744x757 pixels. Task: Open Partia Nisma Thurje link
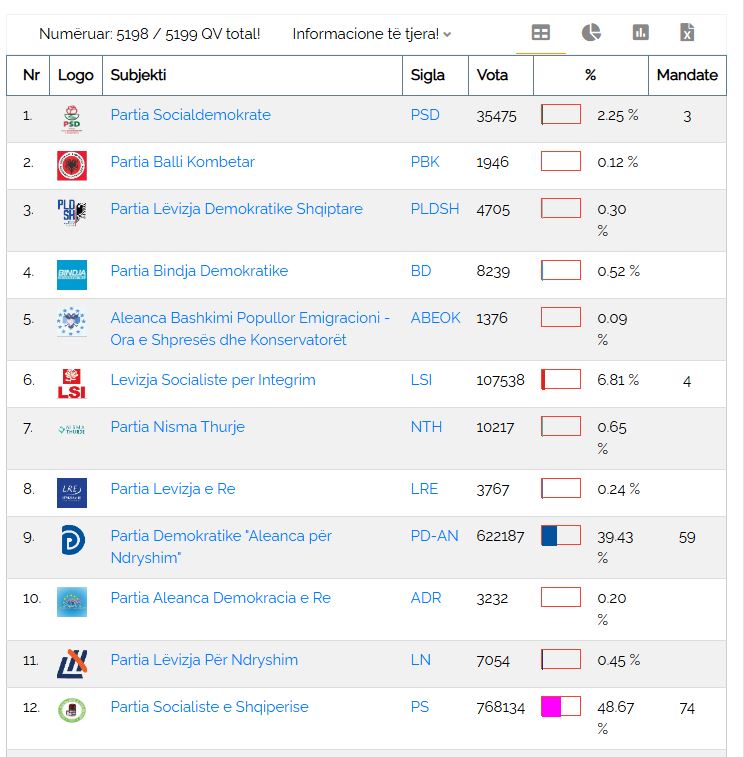[x=178, y=427]
